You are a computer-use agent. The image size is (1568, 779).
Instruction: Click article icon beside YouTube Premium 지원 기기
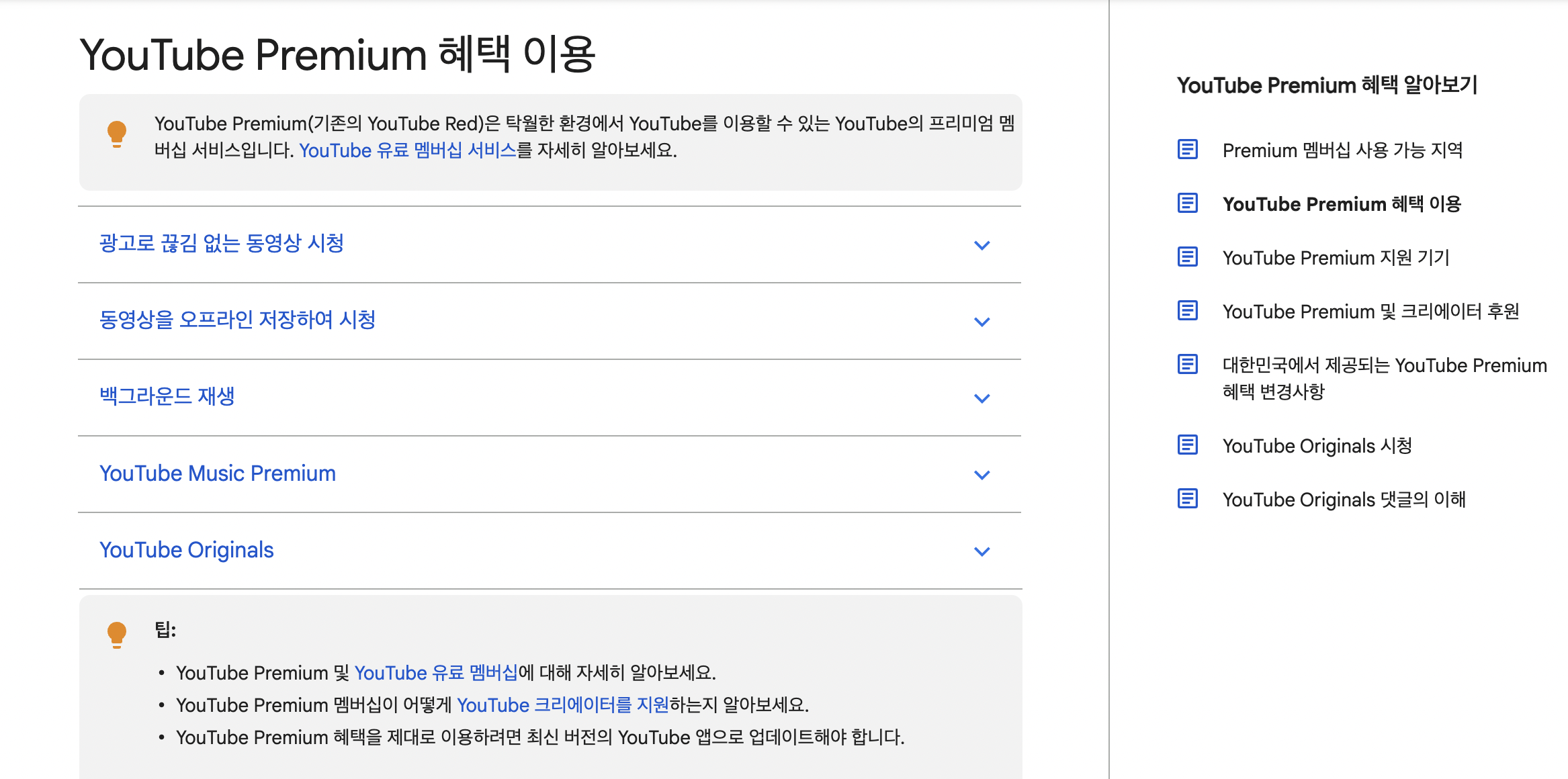[1187, 257]
